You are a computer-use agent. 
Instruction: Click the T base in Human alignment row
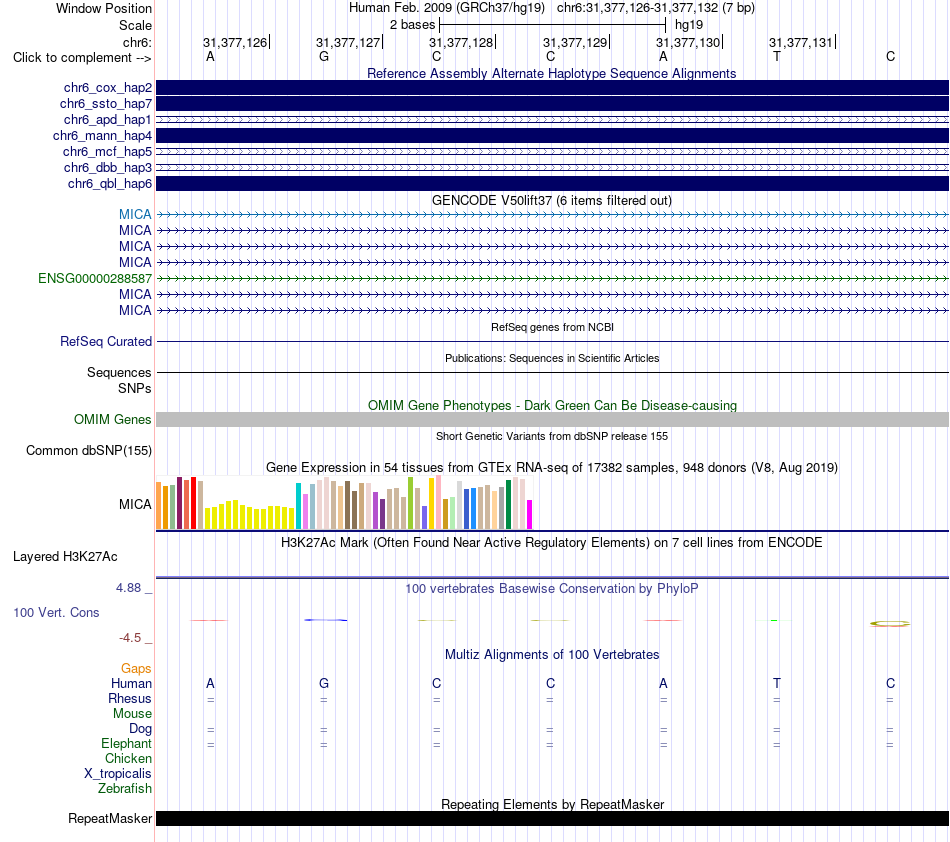coord(777,683)
